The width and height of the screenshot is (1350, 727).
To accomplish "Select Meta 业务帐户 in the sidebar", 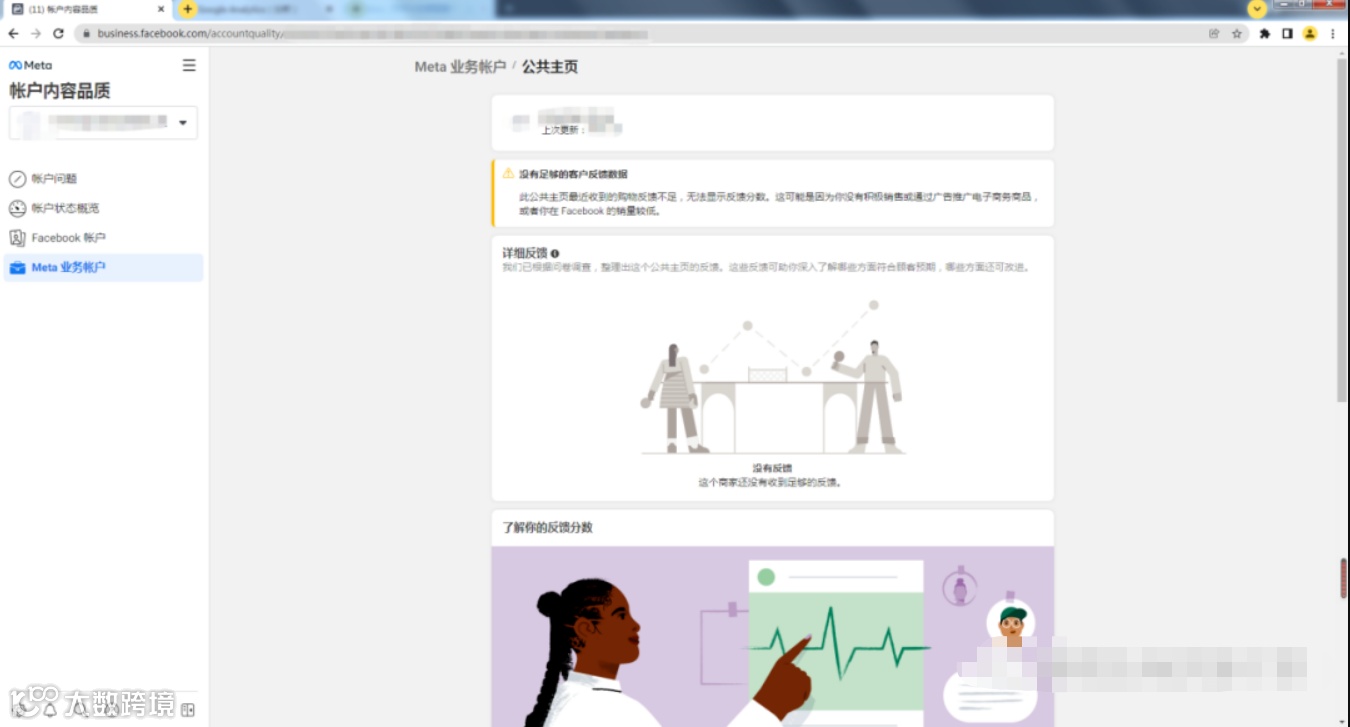I will [x=104, y=267].
